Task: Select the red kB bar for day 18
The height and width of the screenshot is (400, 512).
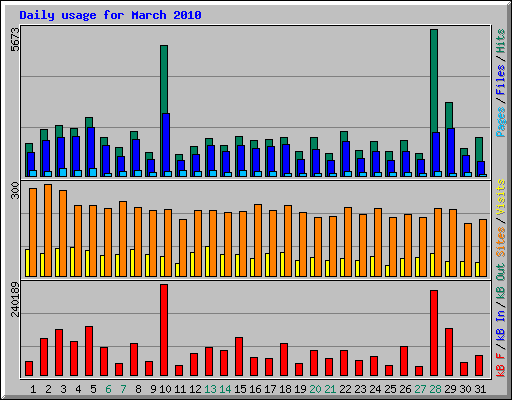Action: (x=284, y=360)
